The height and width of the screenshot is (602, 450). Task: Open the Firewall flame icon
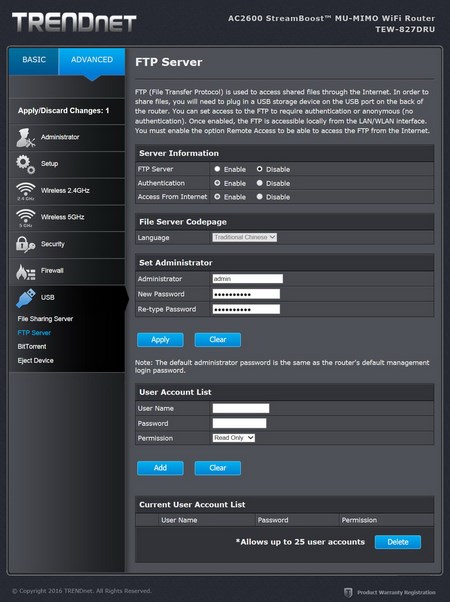pos(25,271)
